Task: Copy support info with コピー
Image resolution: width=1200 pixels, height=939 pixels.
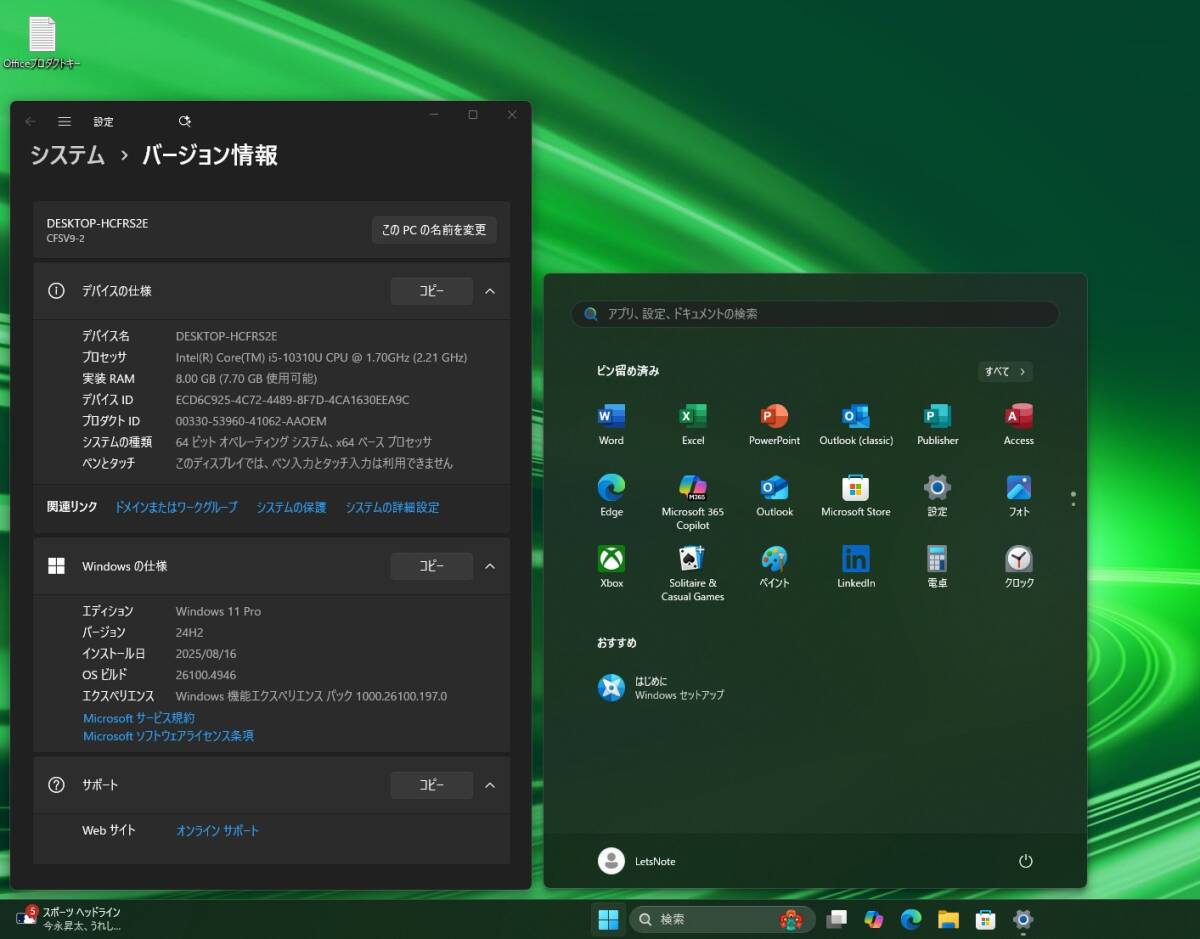Action: 431,785
